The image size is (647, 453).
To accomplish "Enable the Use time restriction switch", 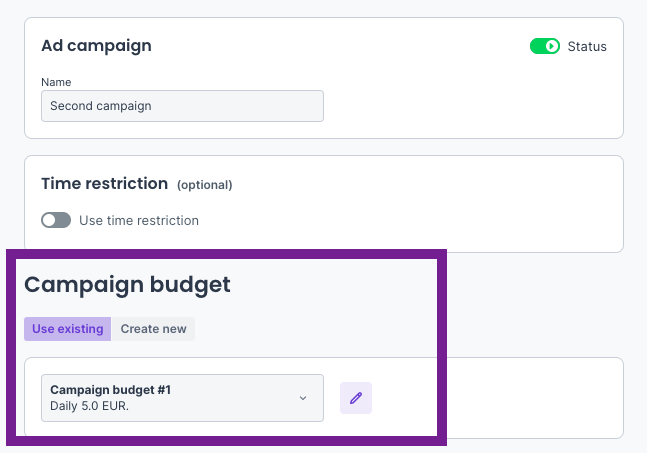I will tap(56, 220).
